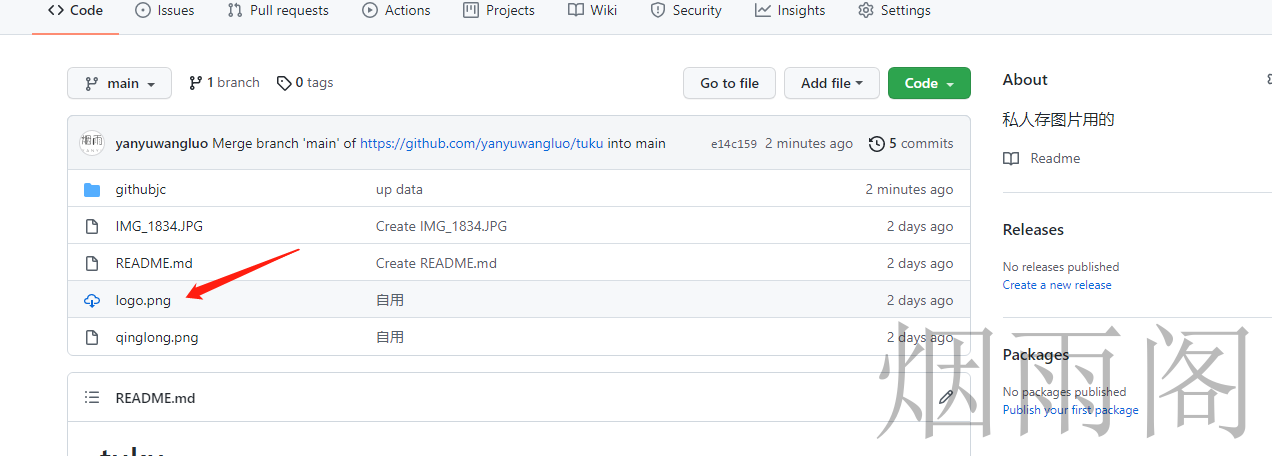View the 0 tags link
The image size is (1272, 456).
click(305, 82)
